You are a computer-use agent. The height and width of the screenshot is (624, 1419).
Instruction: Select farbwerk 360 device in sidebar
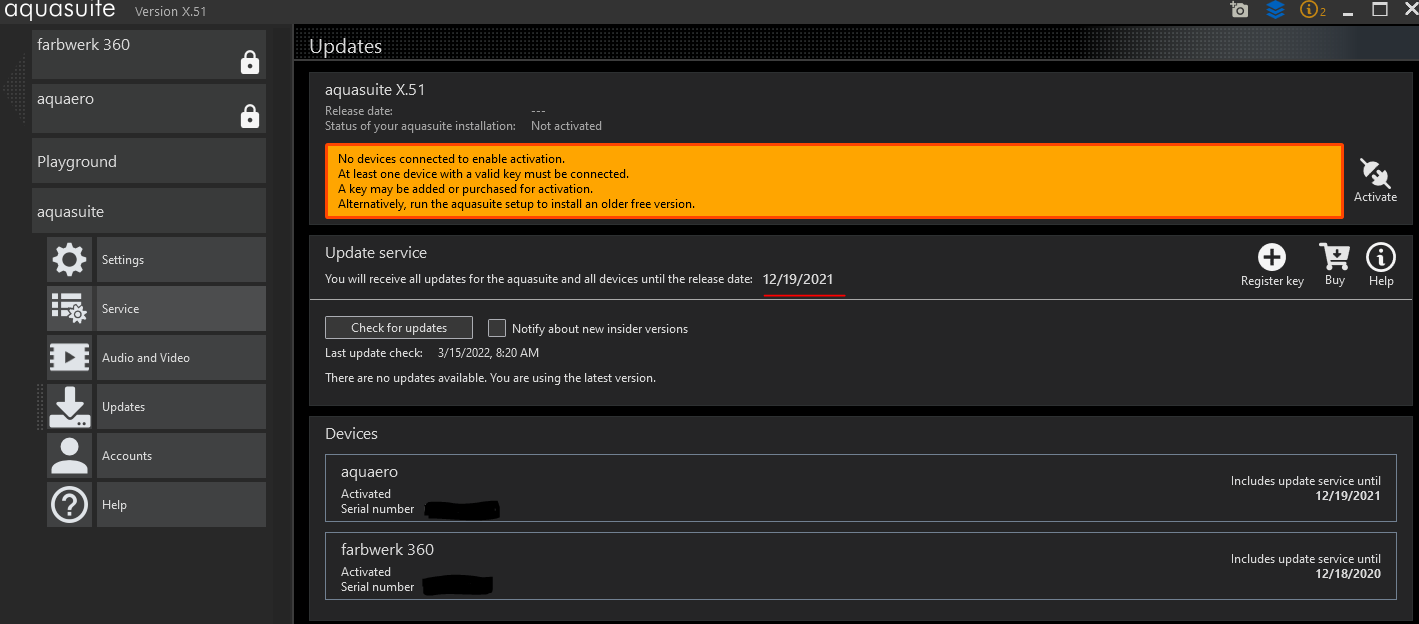tap(149, 54)
